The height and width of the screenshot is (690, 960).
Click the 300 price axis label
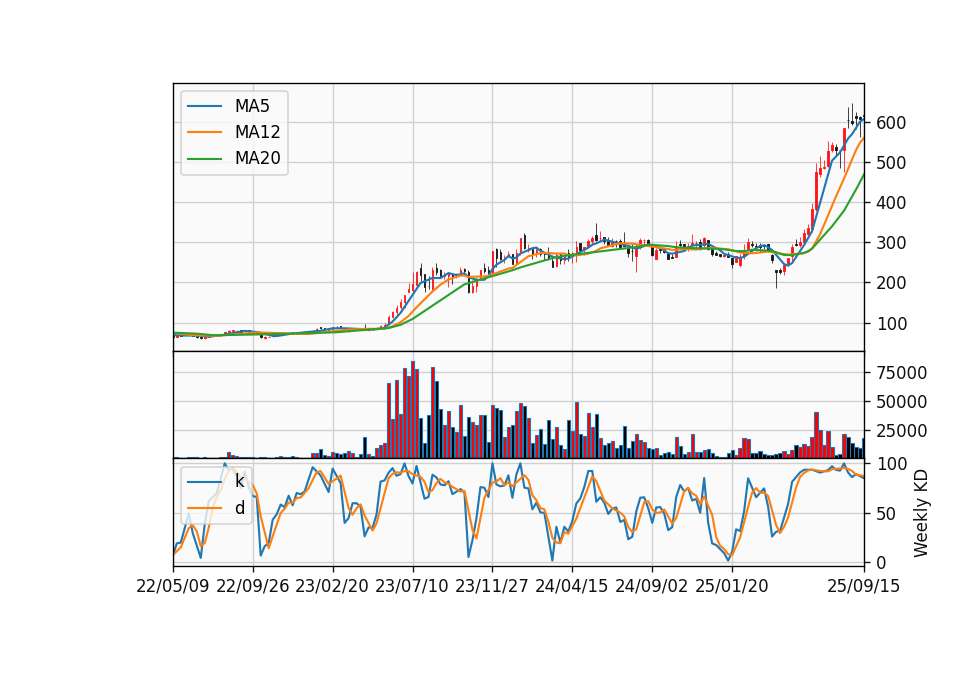891,243
